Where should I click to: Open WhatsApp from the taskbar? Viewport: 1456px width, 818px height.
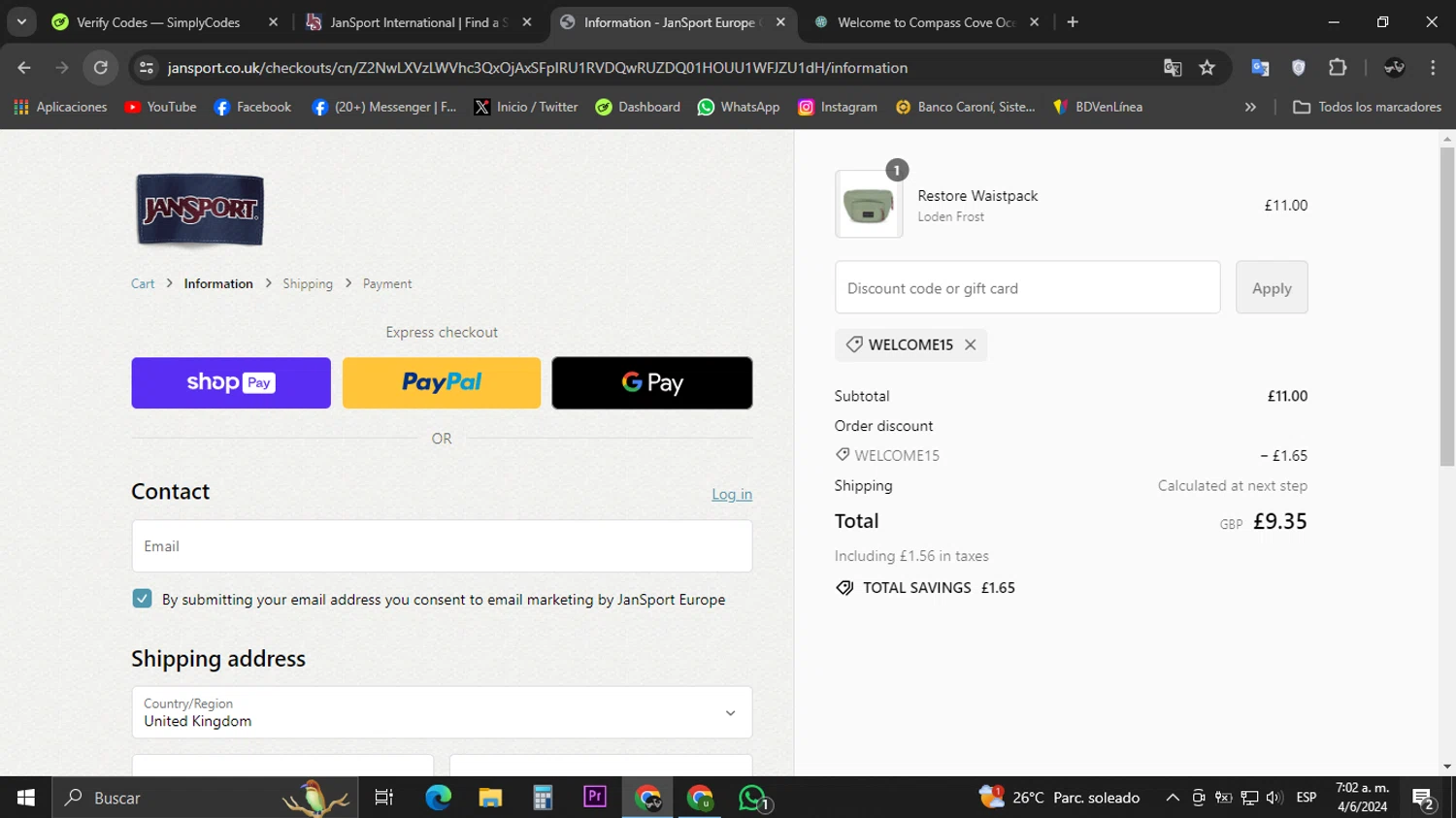[x=753, y=798]
